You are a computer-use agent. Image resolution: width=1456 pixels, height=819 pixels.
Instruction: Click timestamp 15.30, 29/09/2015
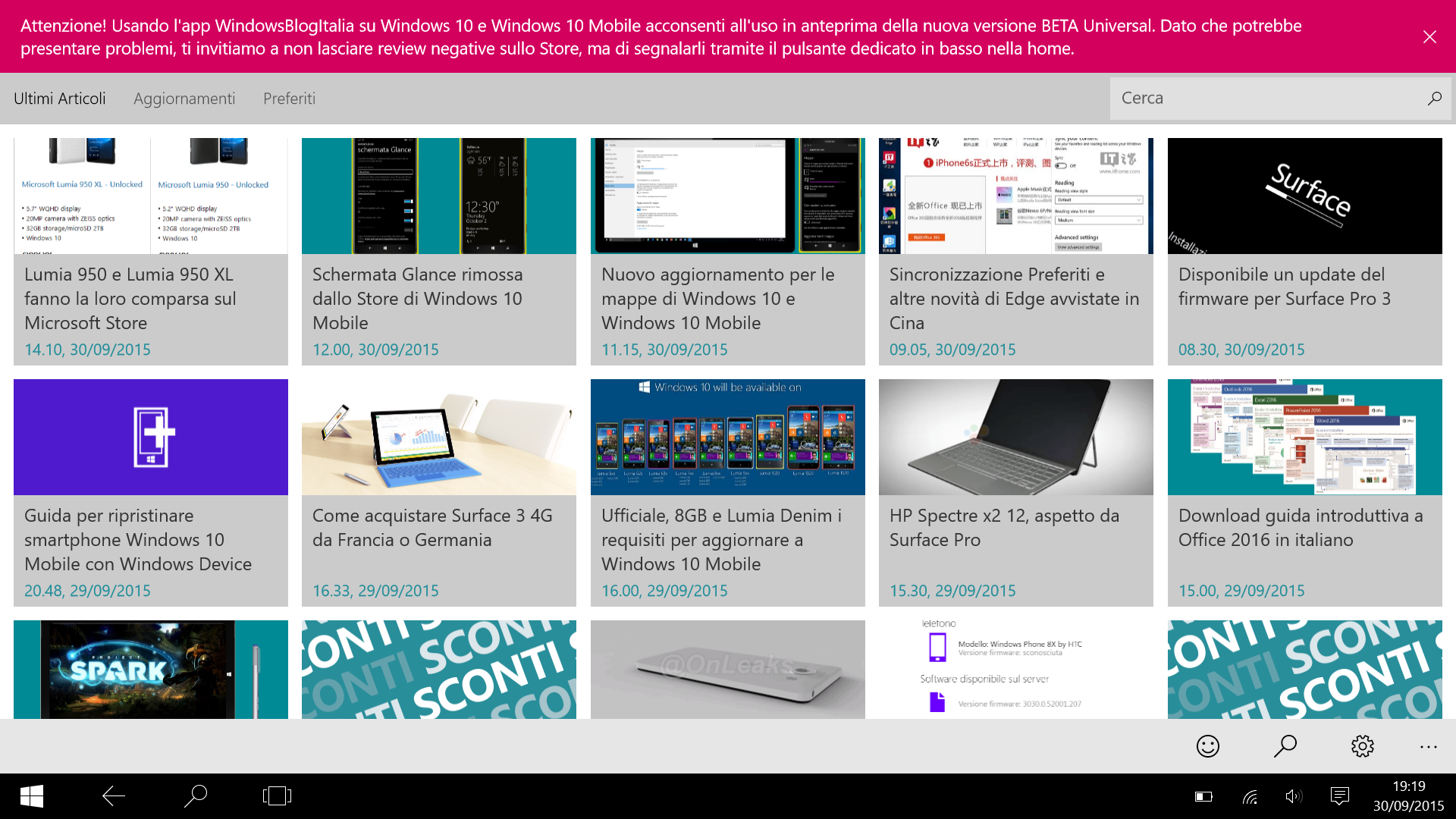tap(952, 591)
